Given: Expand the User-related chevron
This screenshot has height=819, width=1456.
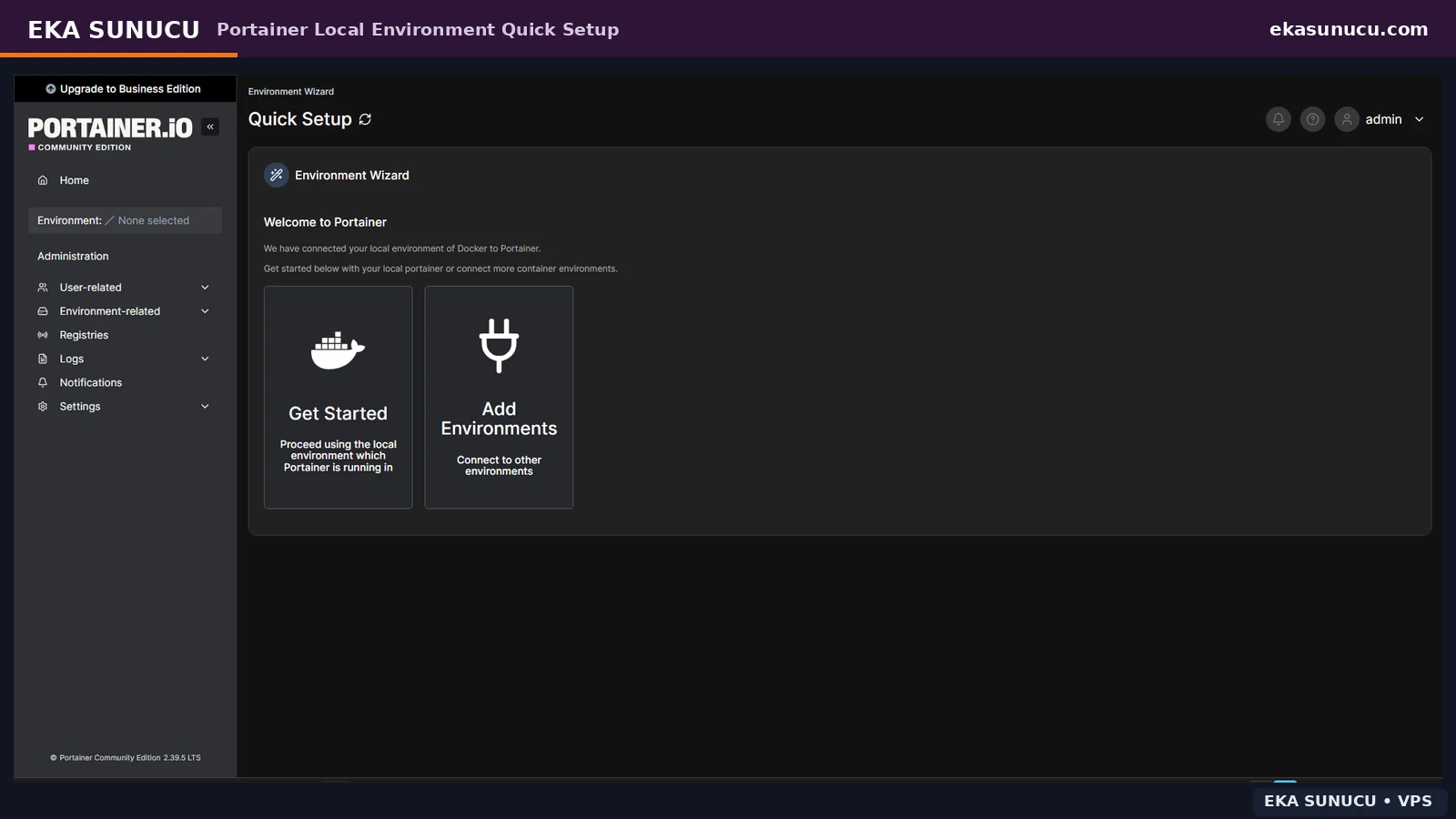Looking at the screenshot, I should (x=205, y=288).
